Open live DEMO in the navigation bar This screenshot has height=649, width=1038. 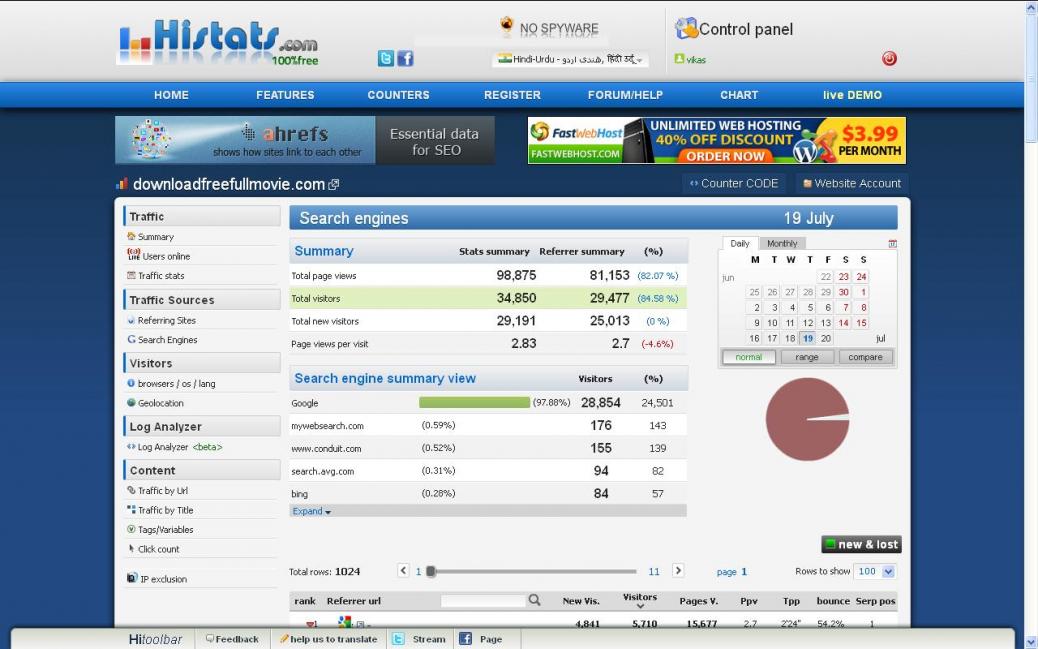(x=853, y=95)
